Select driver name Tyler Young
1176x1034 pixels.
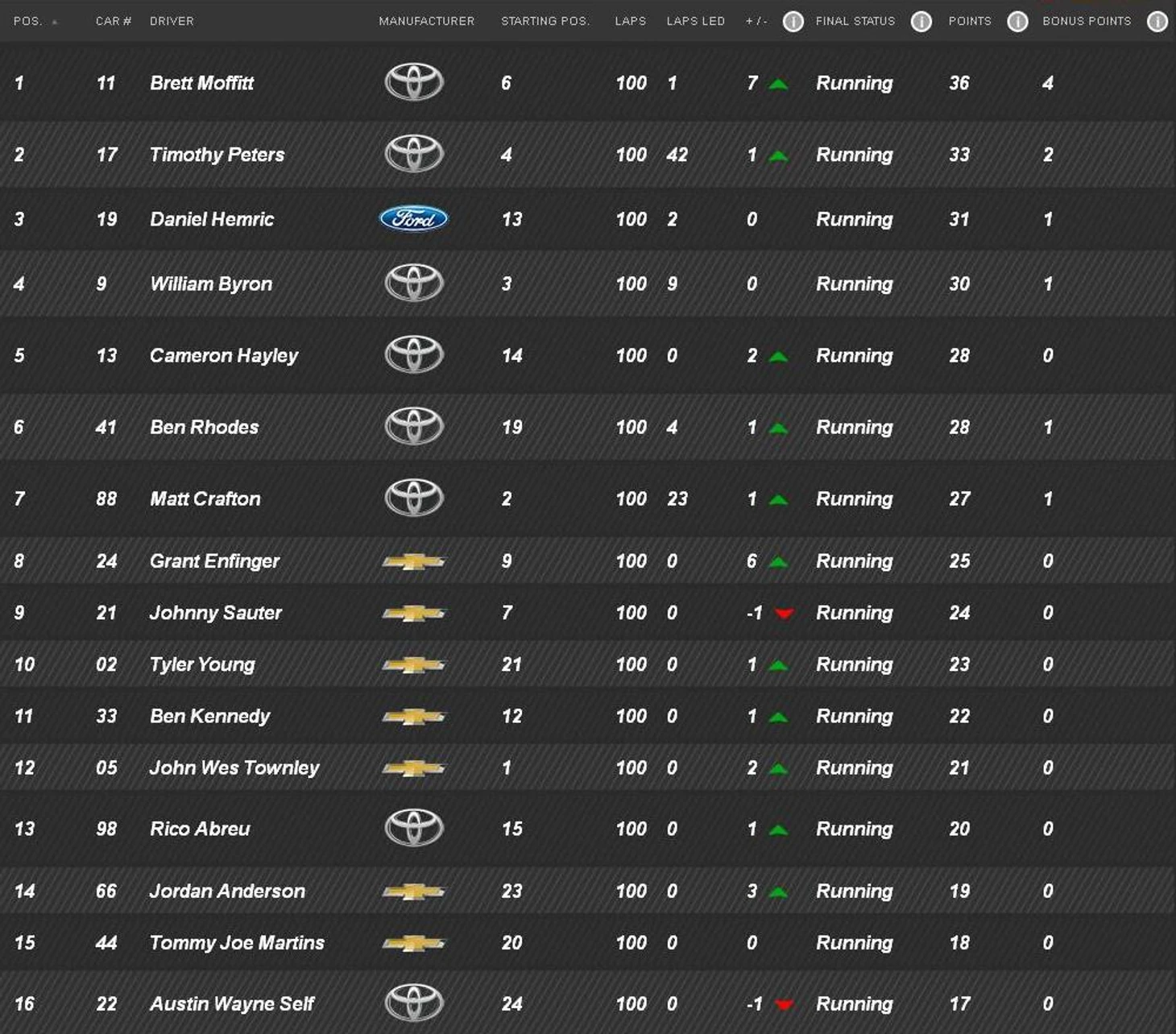(203, 664)
